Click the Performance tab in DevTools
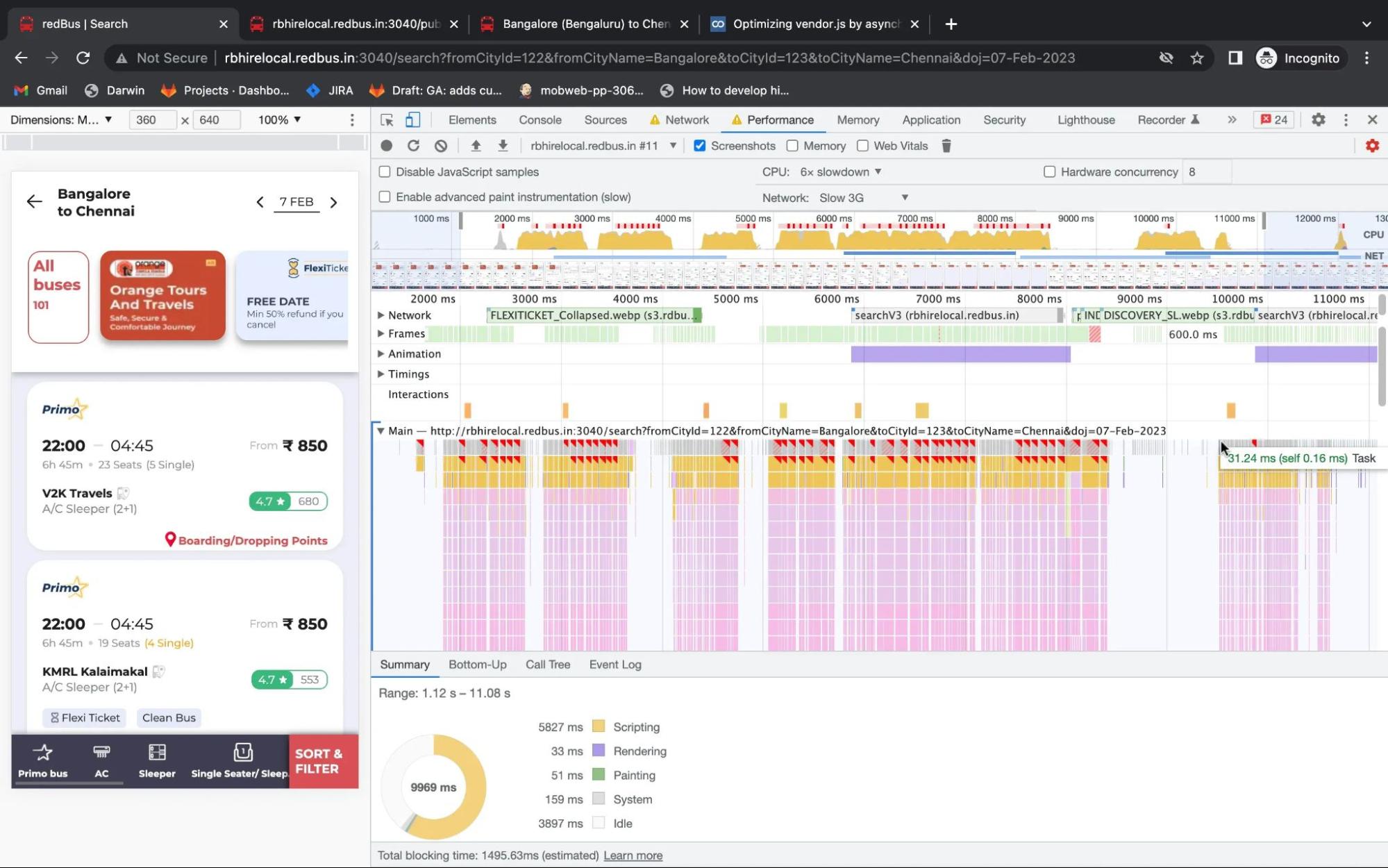The image size is (1388, 868). [x=780, y=119]
